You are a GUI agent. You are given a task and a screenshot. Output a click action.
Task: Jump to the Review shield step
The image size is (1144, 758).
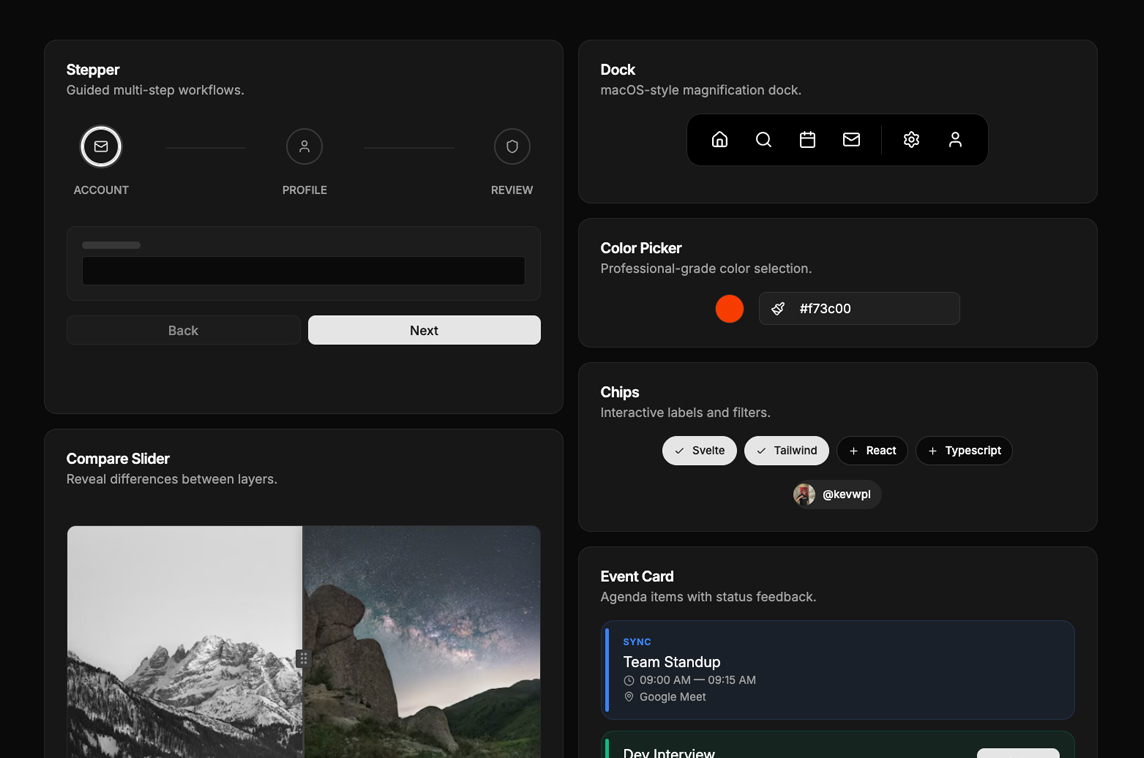click(512, 147)
